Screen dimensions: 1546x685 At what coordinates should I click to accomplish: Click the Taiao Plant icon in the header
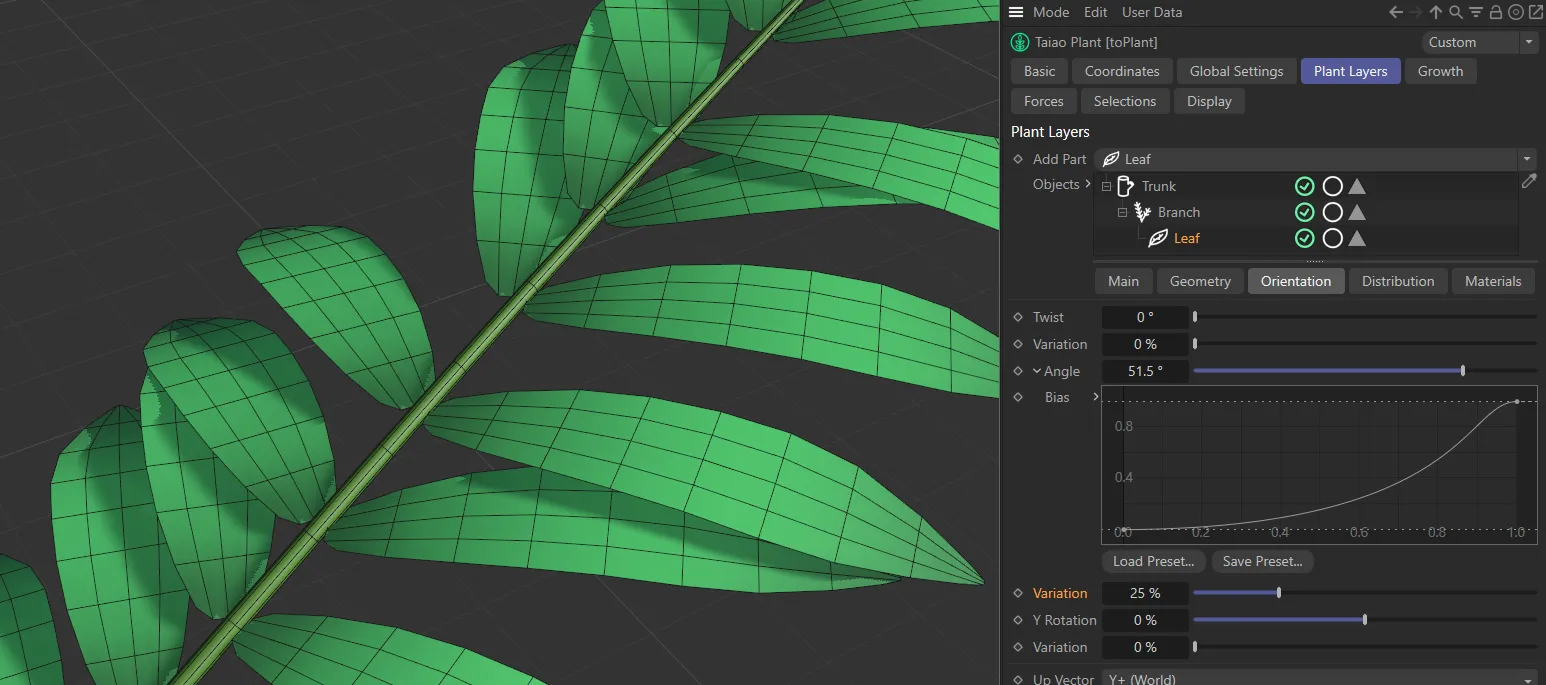coord(1020,42)
